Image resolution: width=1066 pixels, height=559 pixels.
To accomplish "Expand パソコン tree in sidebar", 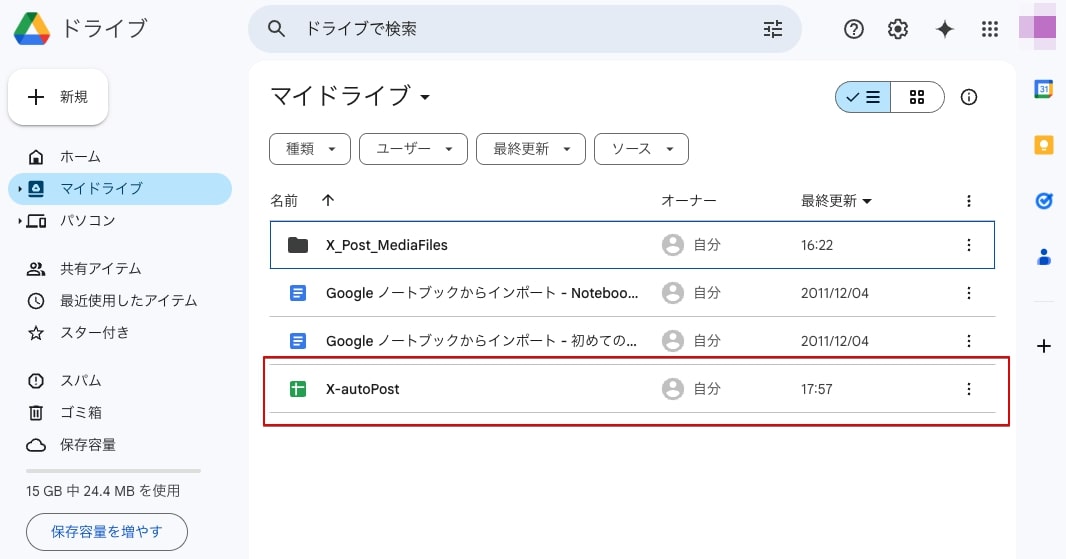I will (x=20, y=220).
